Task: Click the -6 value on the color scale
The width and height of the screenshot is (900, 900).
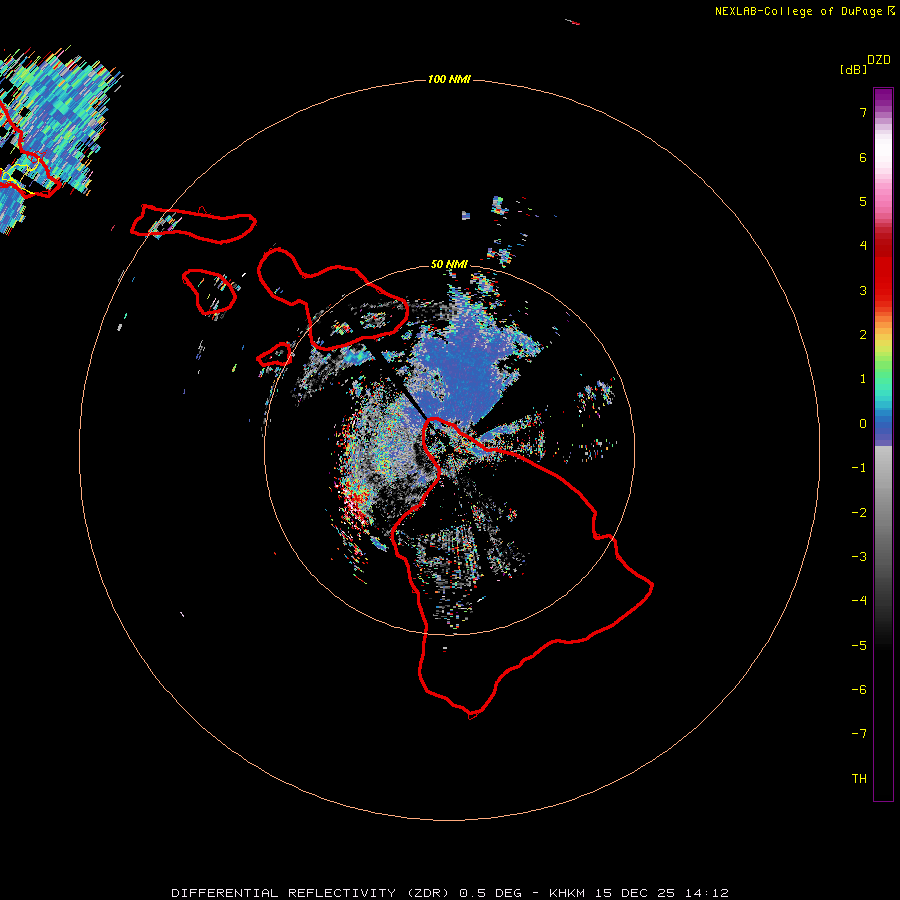Action: pos(859,690)
